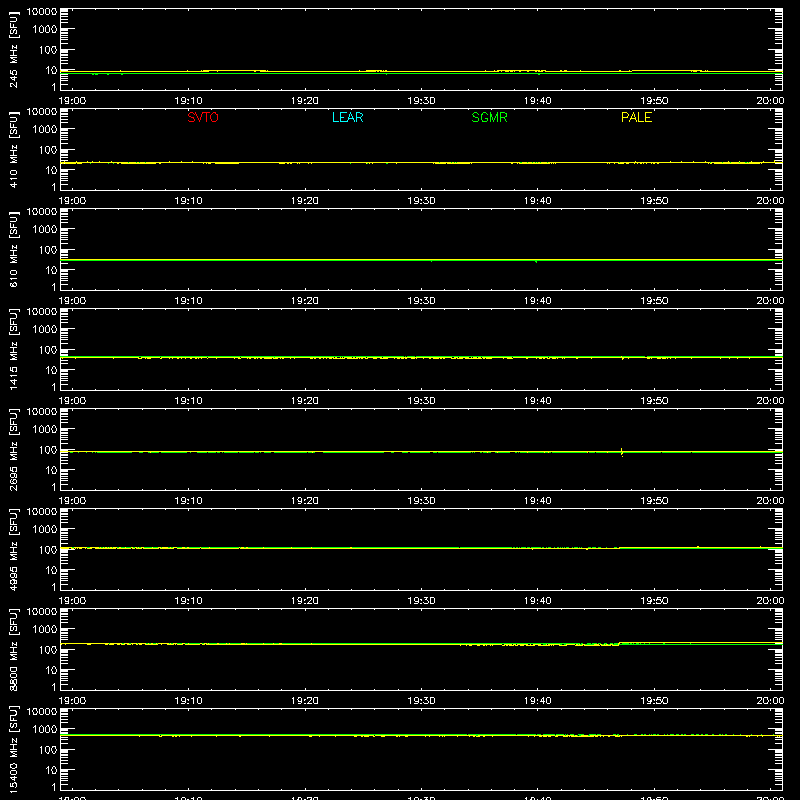Click the 10 tick of the 8800 MHz panel
800x800 pixels.
click(x=51, y=670)
